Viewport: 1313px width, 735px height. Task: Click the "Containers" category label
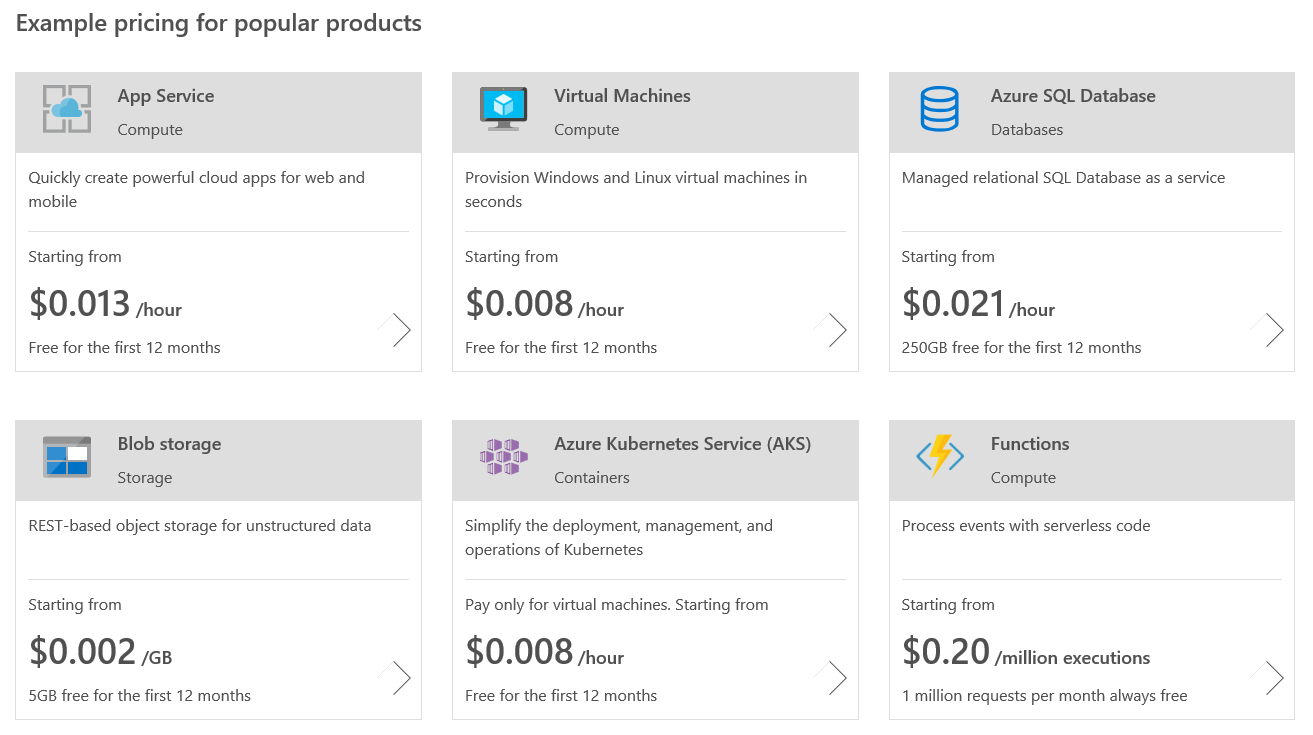tap(592, 478)
